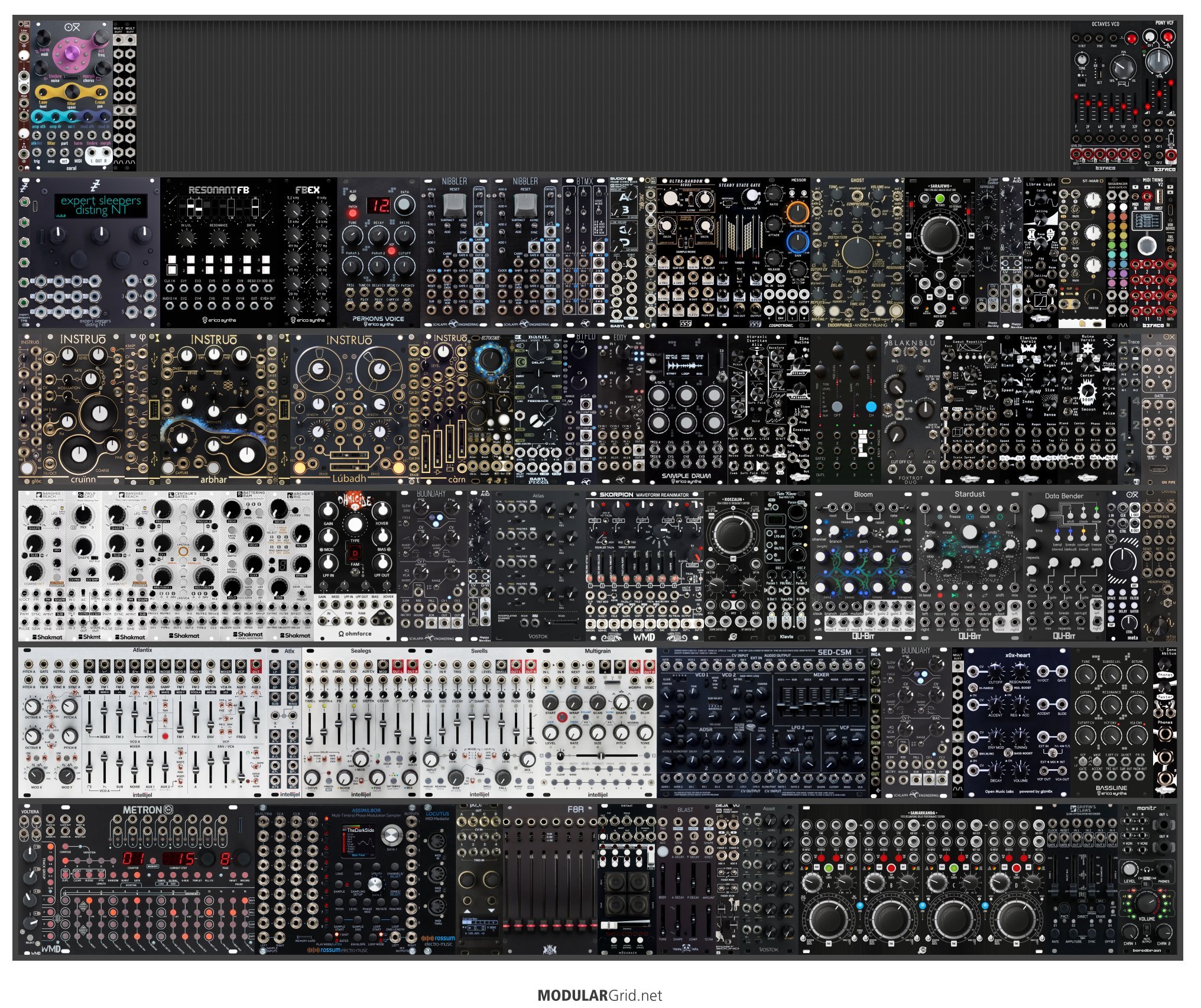This screenshot has height=1008, width=1201.
Task: Open the Erica Synths Sample Drum module
Action: click(x=686, y=409)
